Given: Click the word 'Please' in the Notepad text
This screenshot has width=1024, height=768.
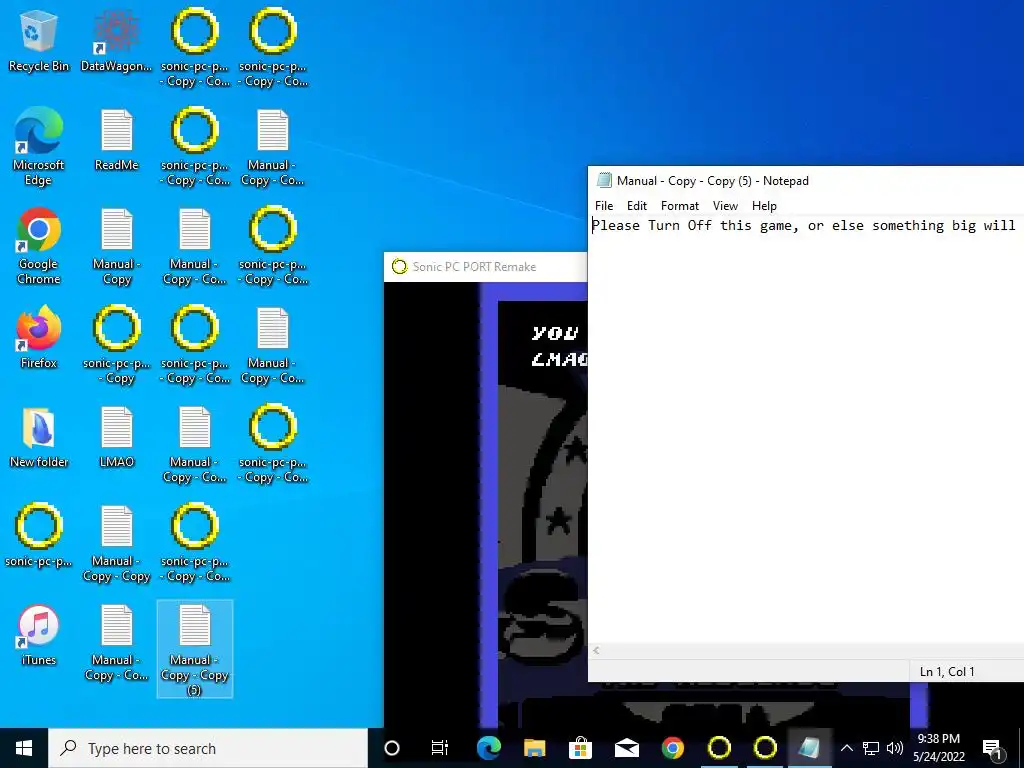Looking at the screenshot, I should pos(616,226).
